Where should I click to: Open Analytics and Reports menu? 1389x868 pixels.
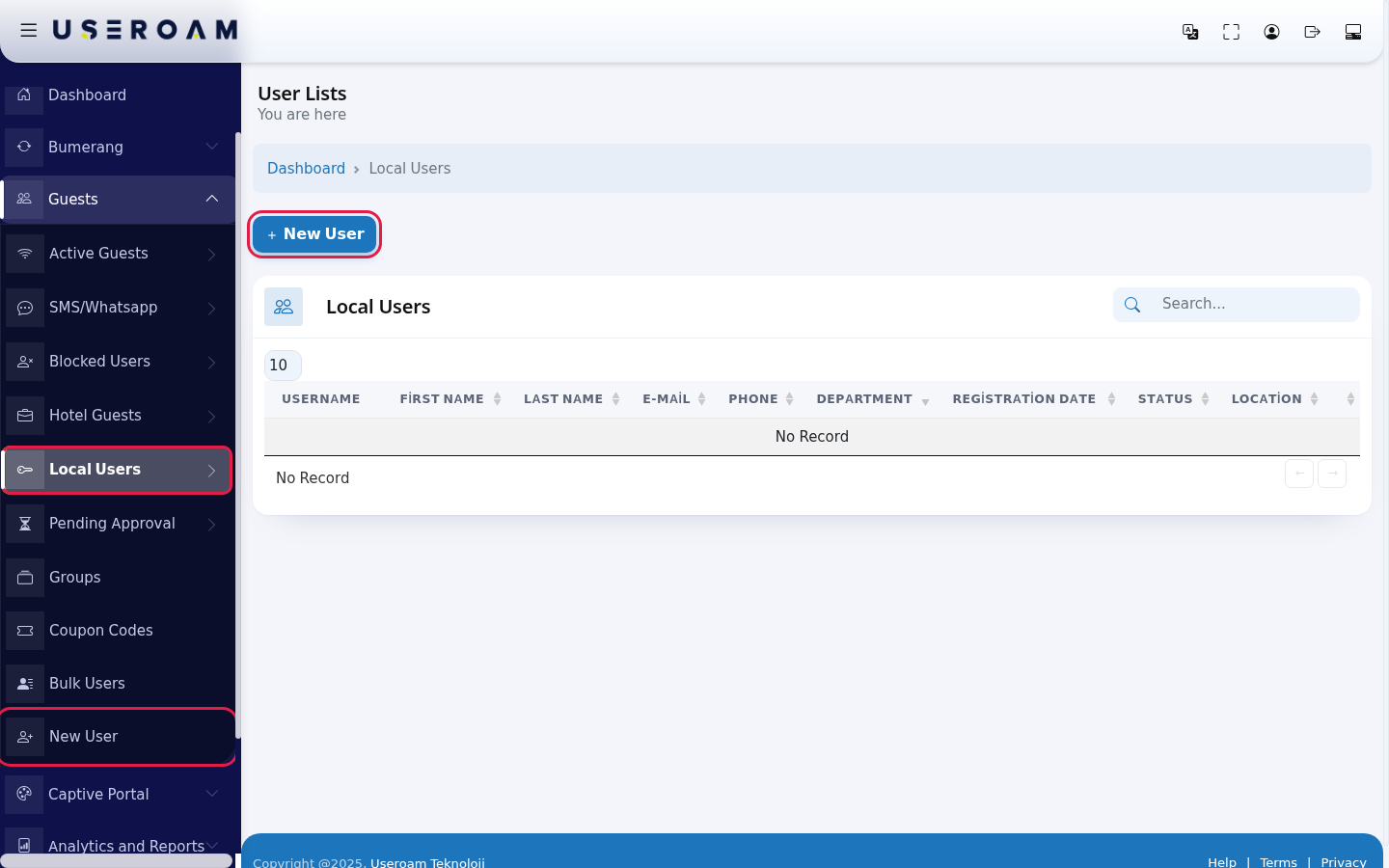click(118, 845)
